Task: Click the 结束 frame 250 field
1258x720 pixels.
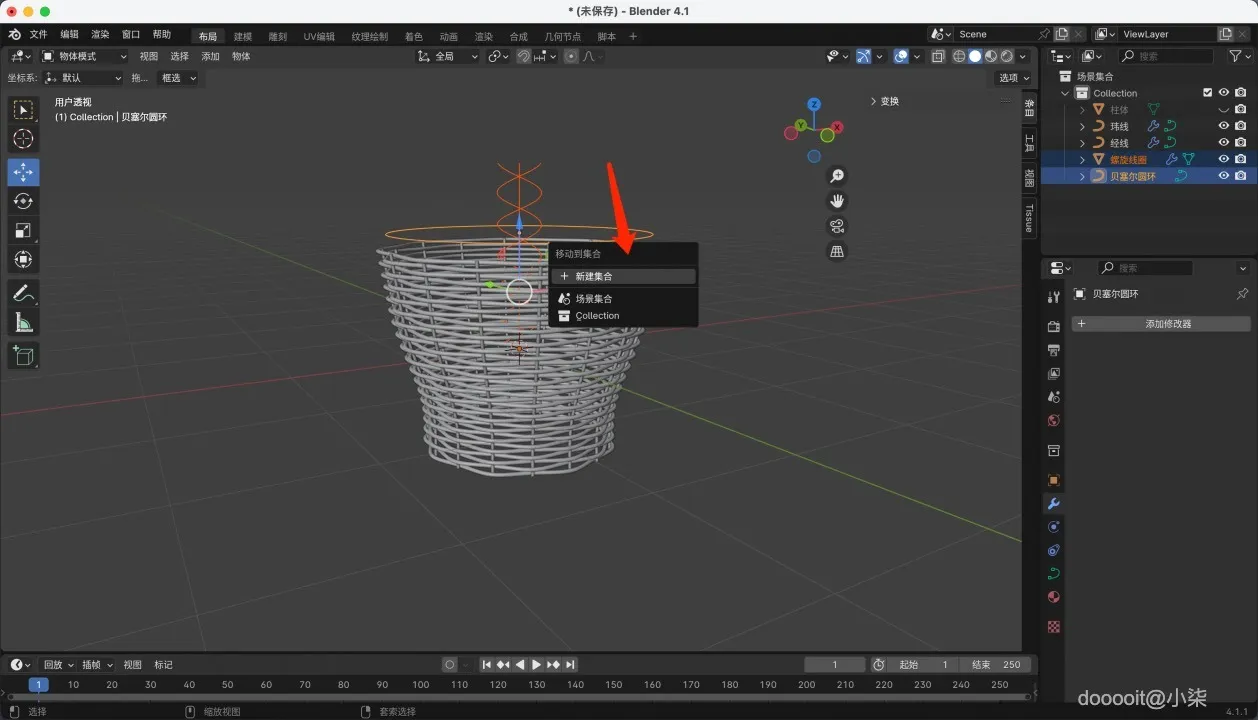Action: pyautogui.click(x=995, y=665)
